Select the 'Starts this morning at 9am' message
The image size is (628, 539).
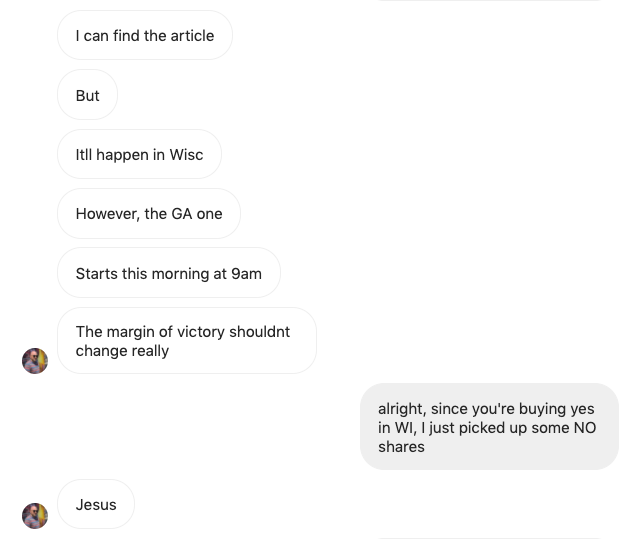(x=168, y=273)
